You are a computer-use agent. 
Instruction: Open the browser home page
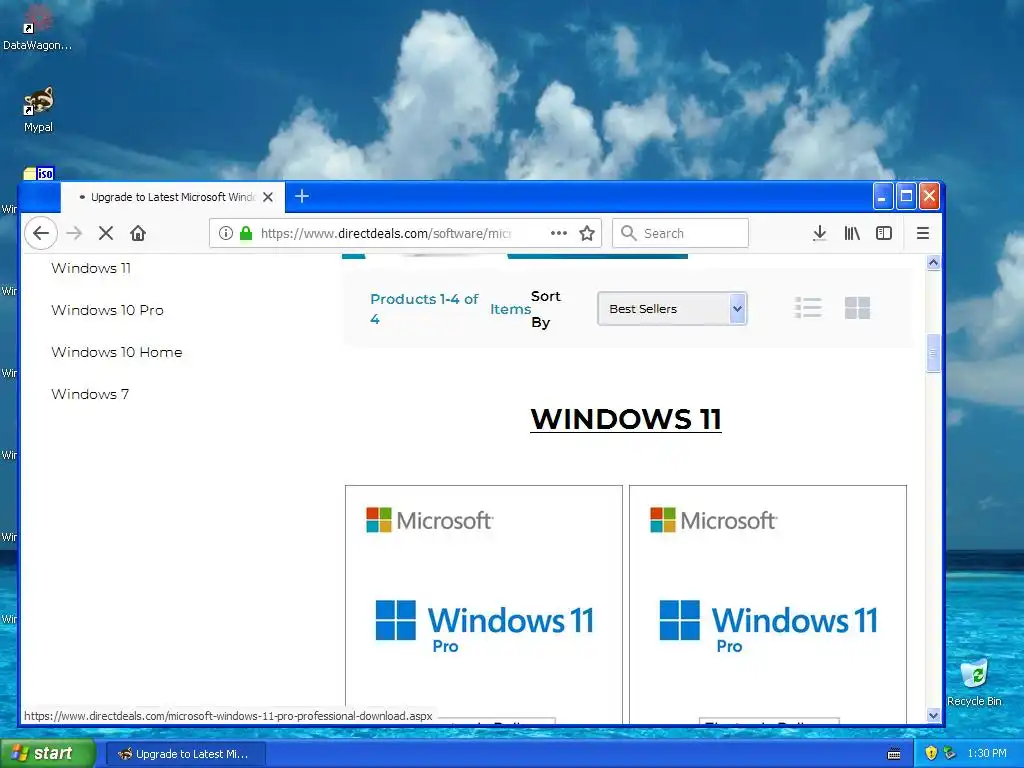(x=138, y=233)
